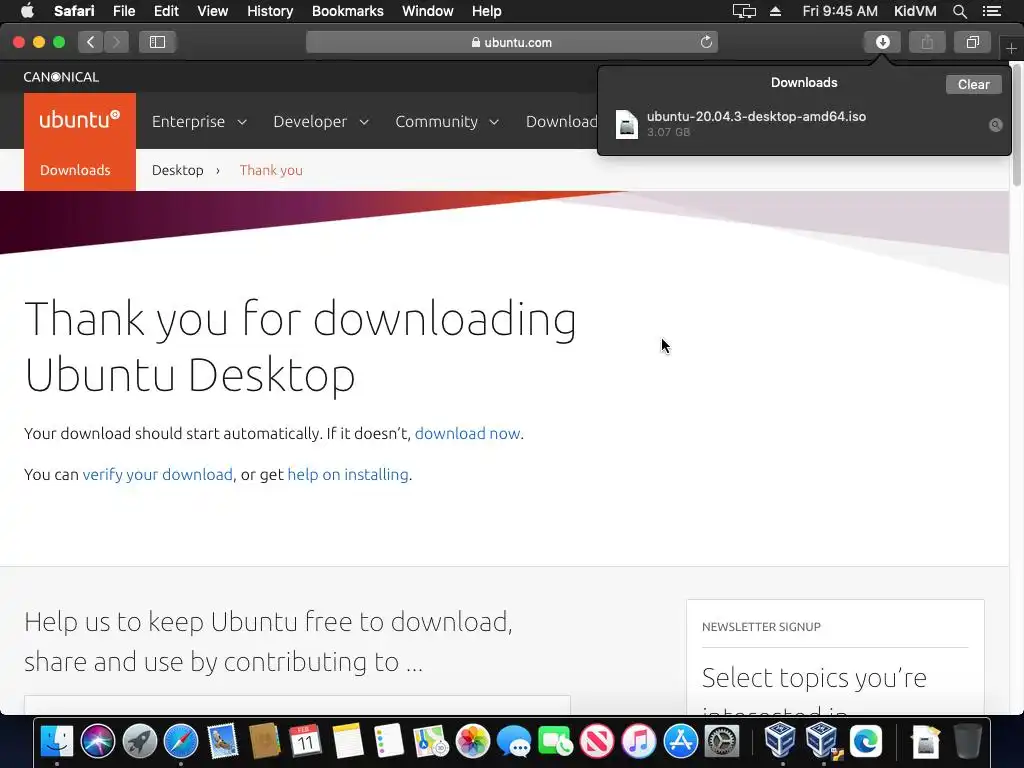The height and width of the screenshot is (768, 1024).
Task: Click the Ubuntu logo
Action: [x=80, y=120]
